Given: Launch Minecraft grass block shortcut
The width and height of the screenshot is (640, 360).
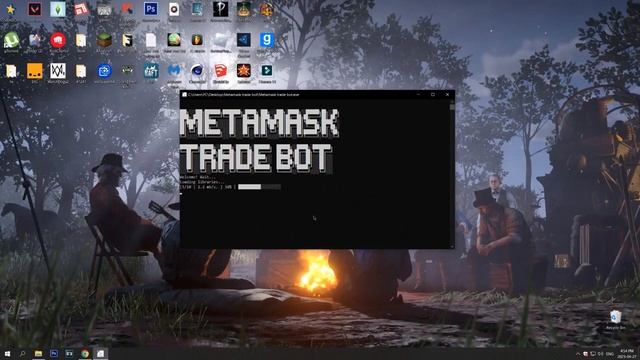Looking at the screenshot, I should 104,40.
